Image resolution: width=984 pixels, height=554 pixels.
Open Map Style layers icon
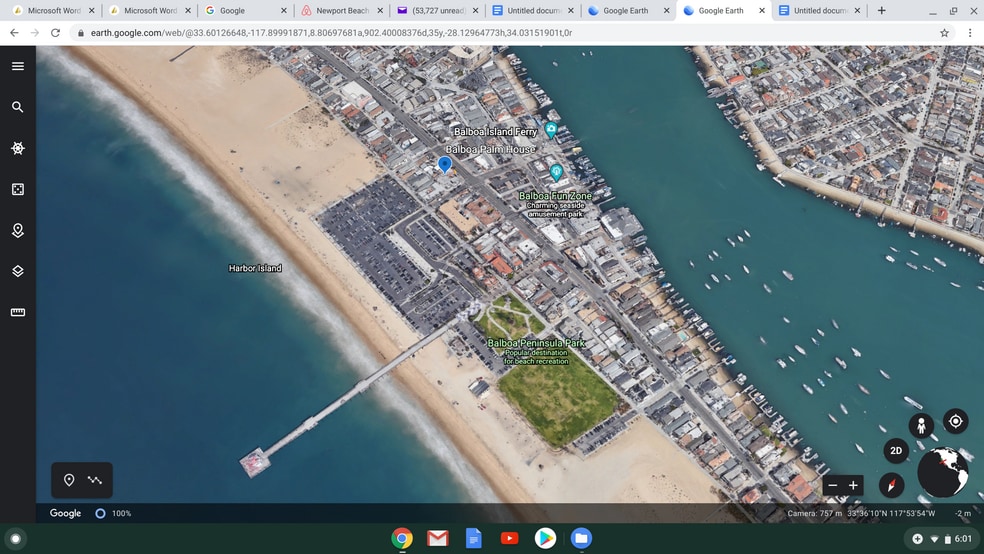coord(17,271)
